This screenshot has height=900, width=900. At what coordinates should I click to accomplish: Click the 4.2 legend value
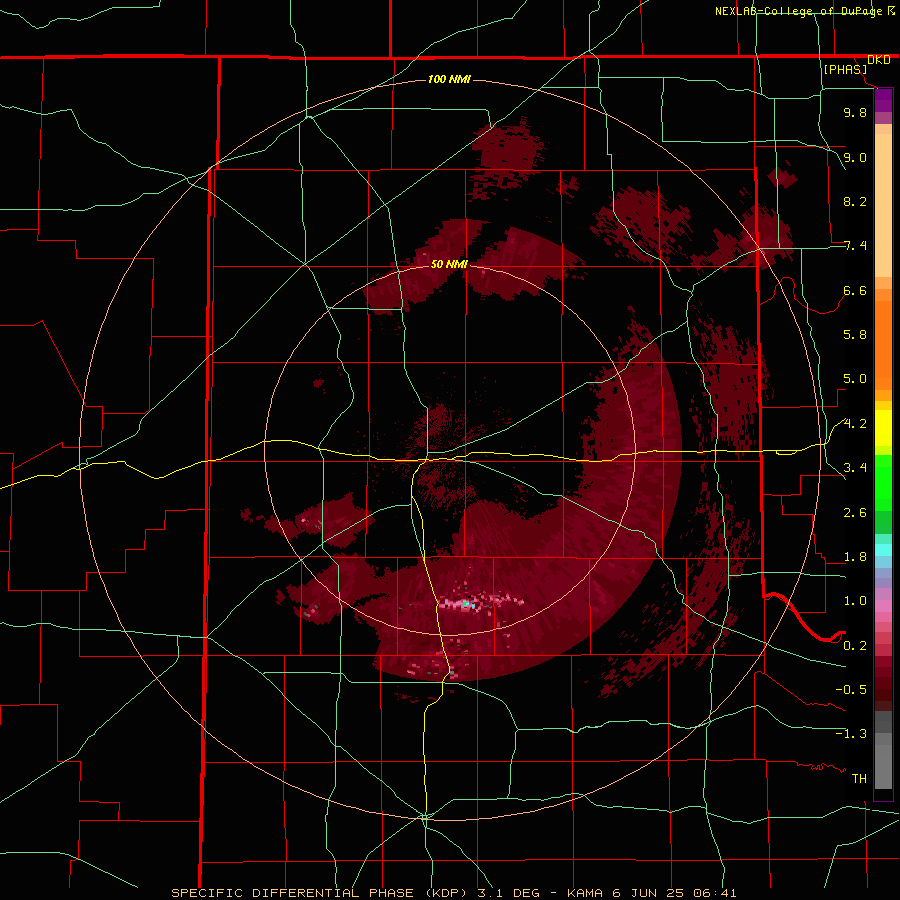tap(855, 424)
